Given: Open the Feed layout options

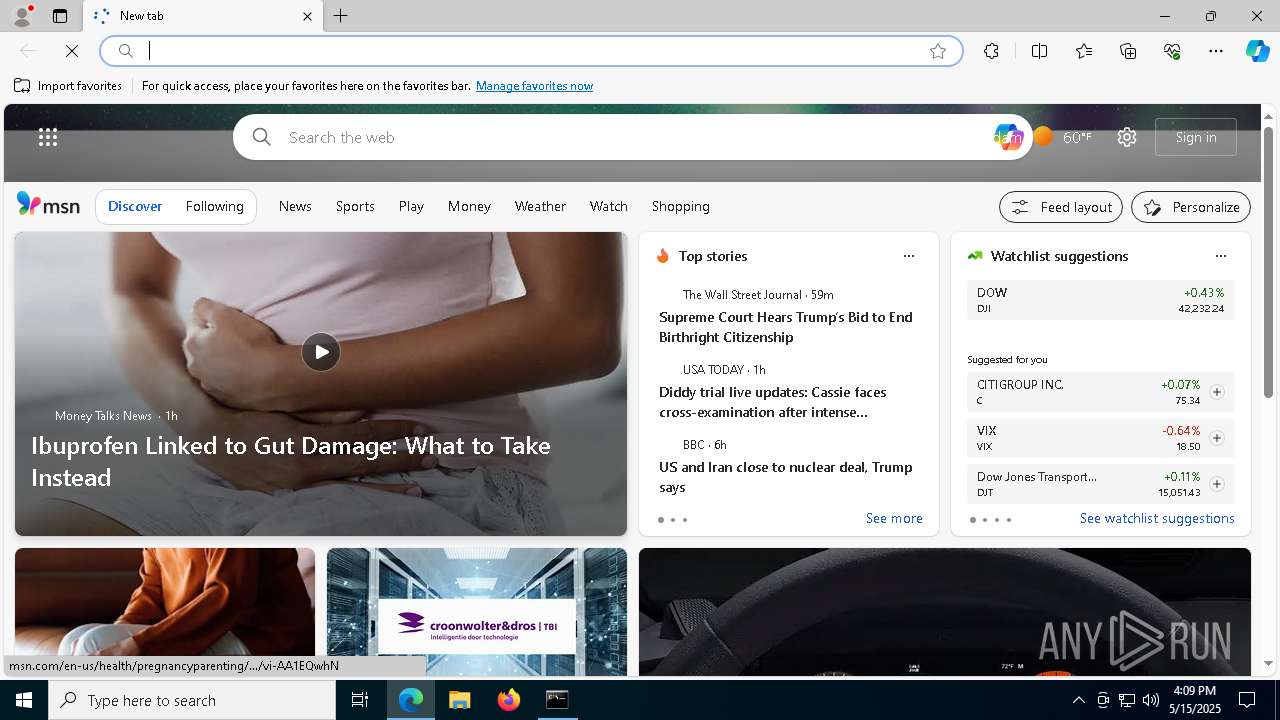Looking at the screenshot, I should (x=1061, y=207).
